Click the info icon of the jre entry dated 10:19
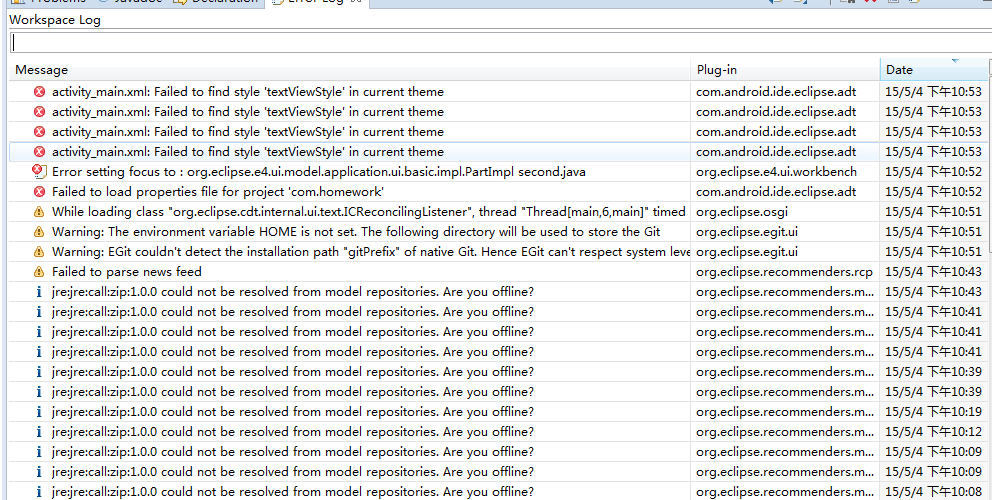 (x=39, y=412)
